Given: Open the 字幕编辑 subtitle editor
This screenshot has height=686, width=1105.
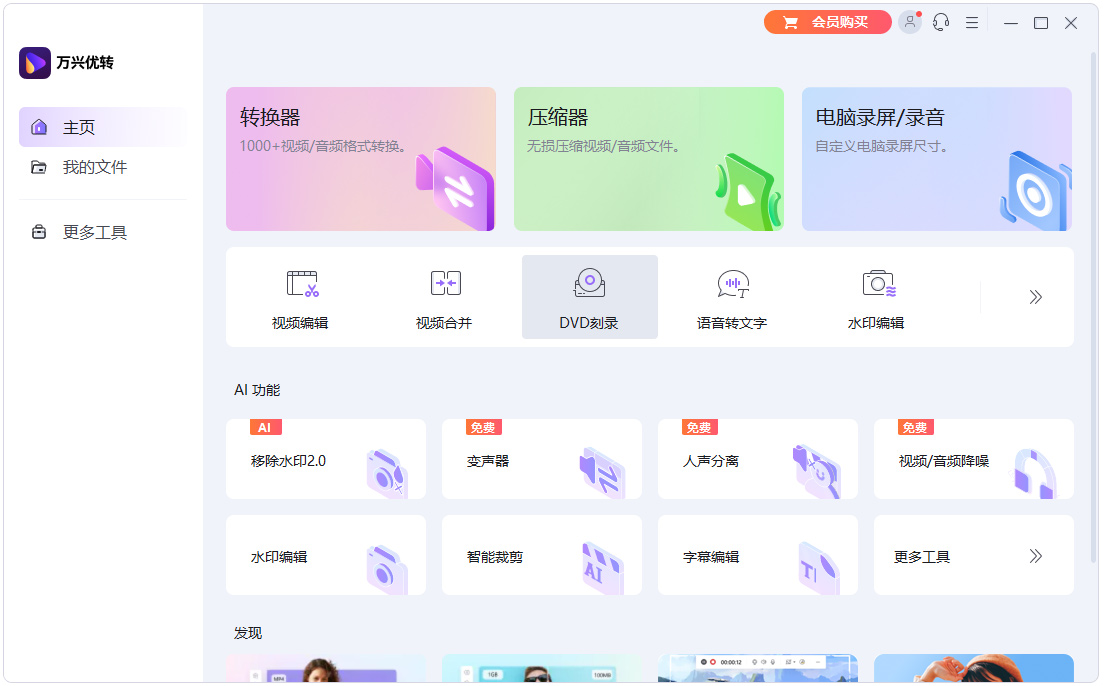Looking at the screenshot, I should point(757,555).
